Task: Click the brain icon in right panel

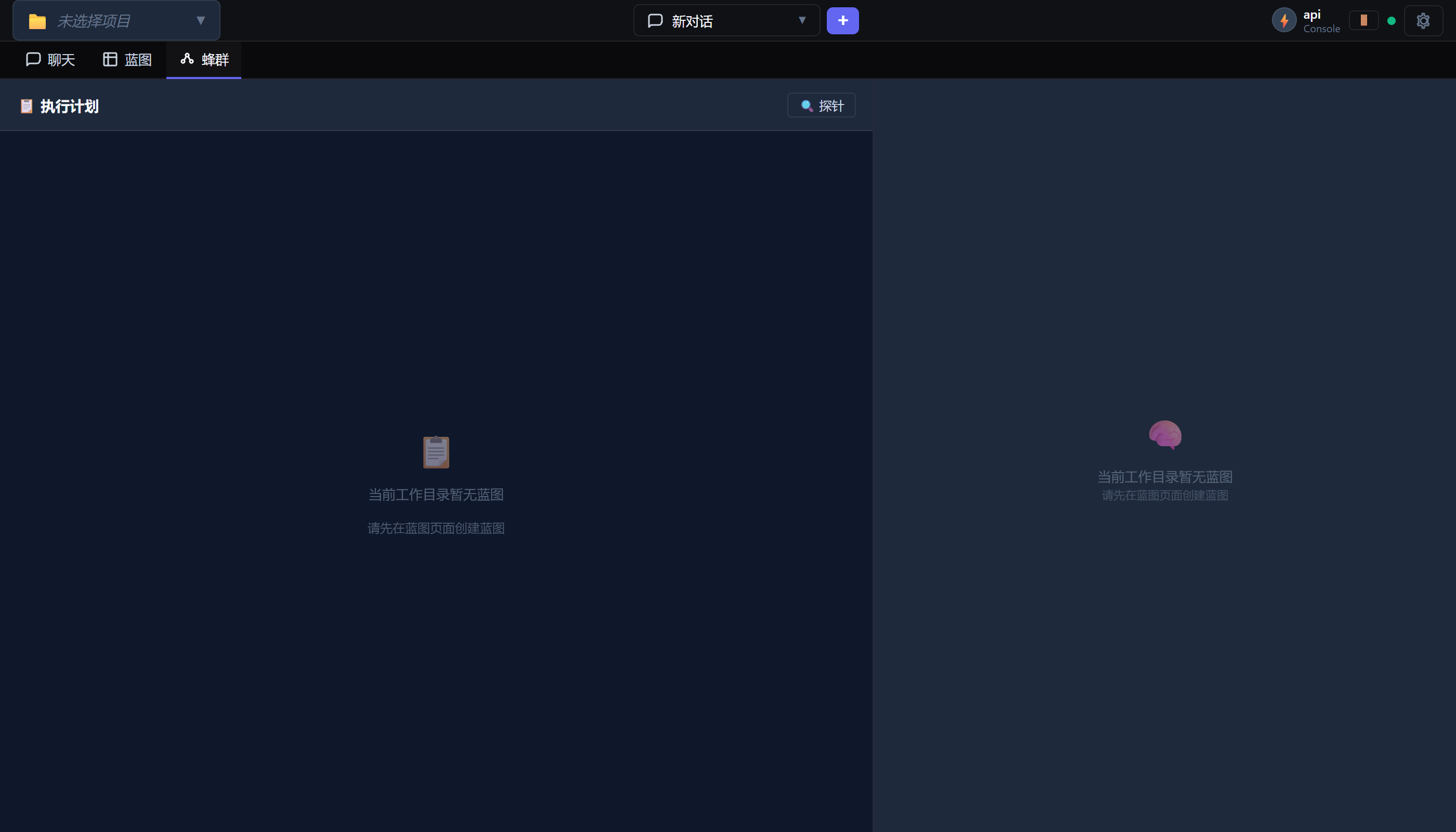Action: [1165, 435]
